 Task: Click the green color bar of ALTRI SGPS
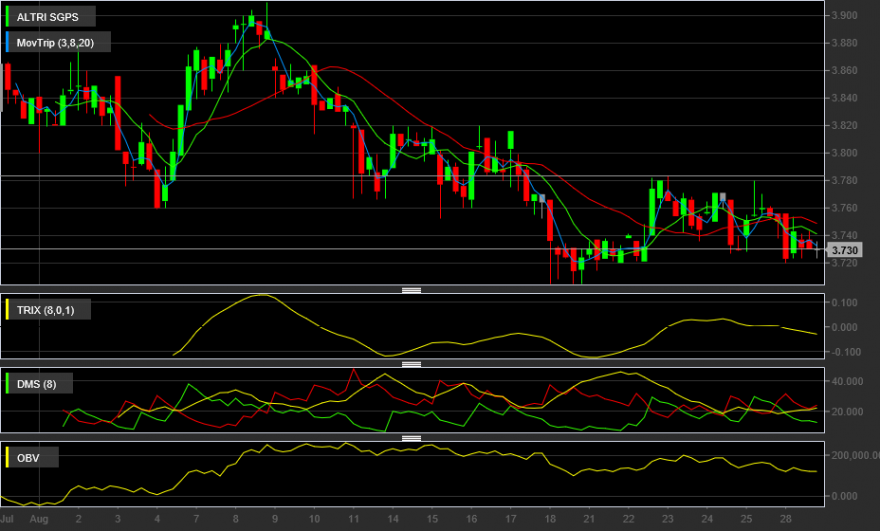pos(7,17)
